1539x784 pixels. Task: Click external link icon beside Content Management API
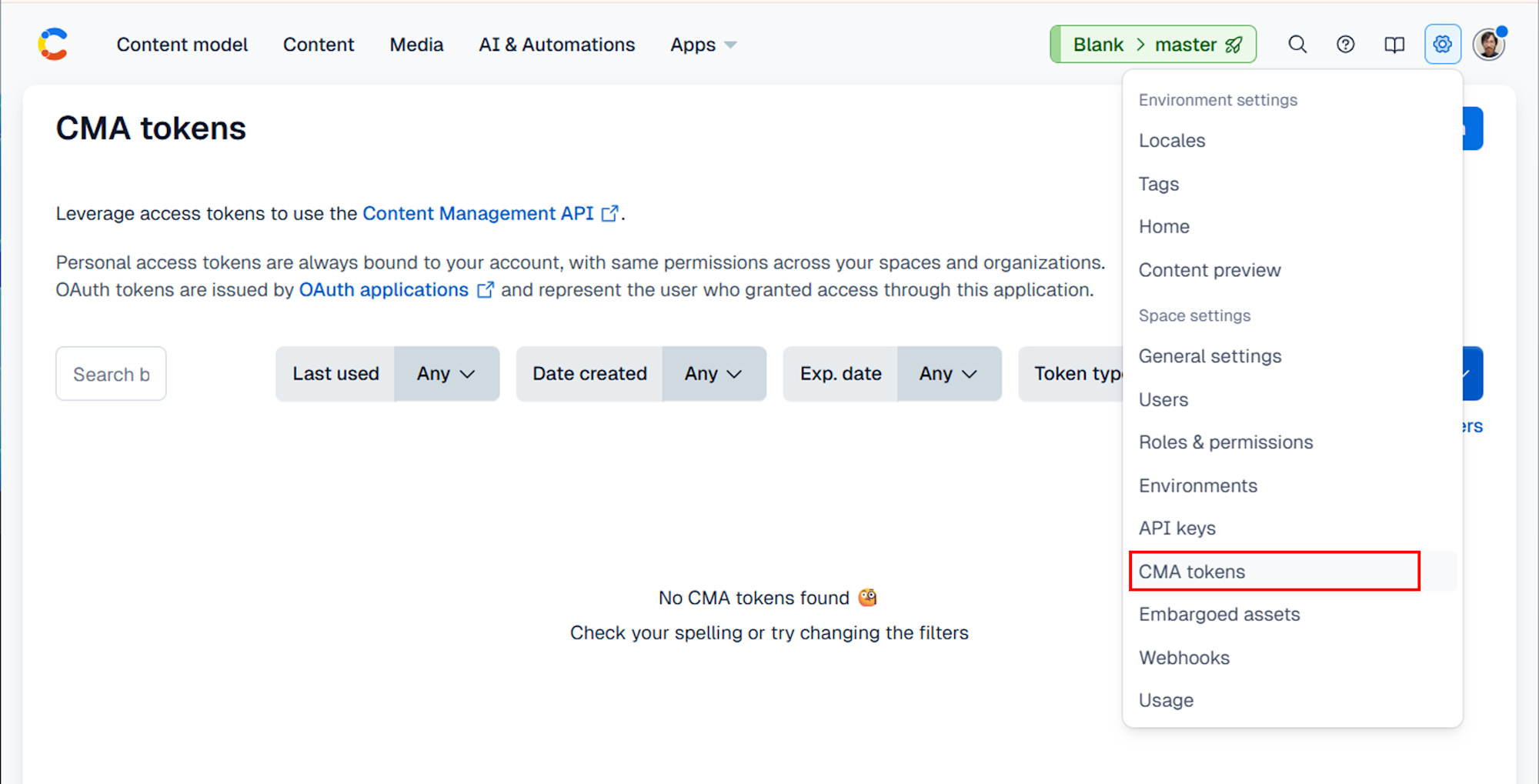tap(609, 214)
